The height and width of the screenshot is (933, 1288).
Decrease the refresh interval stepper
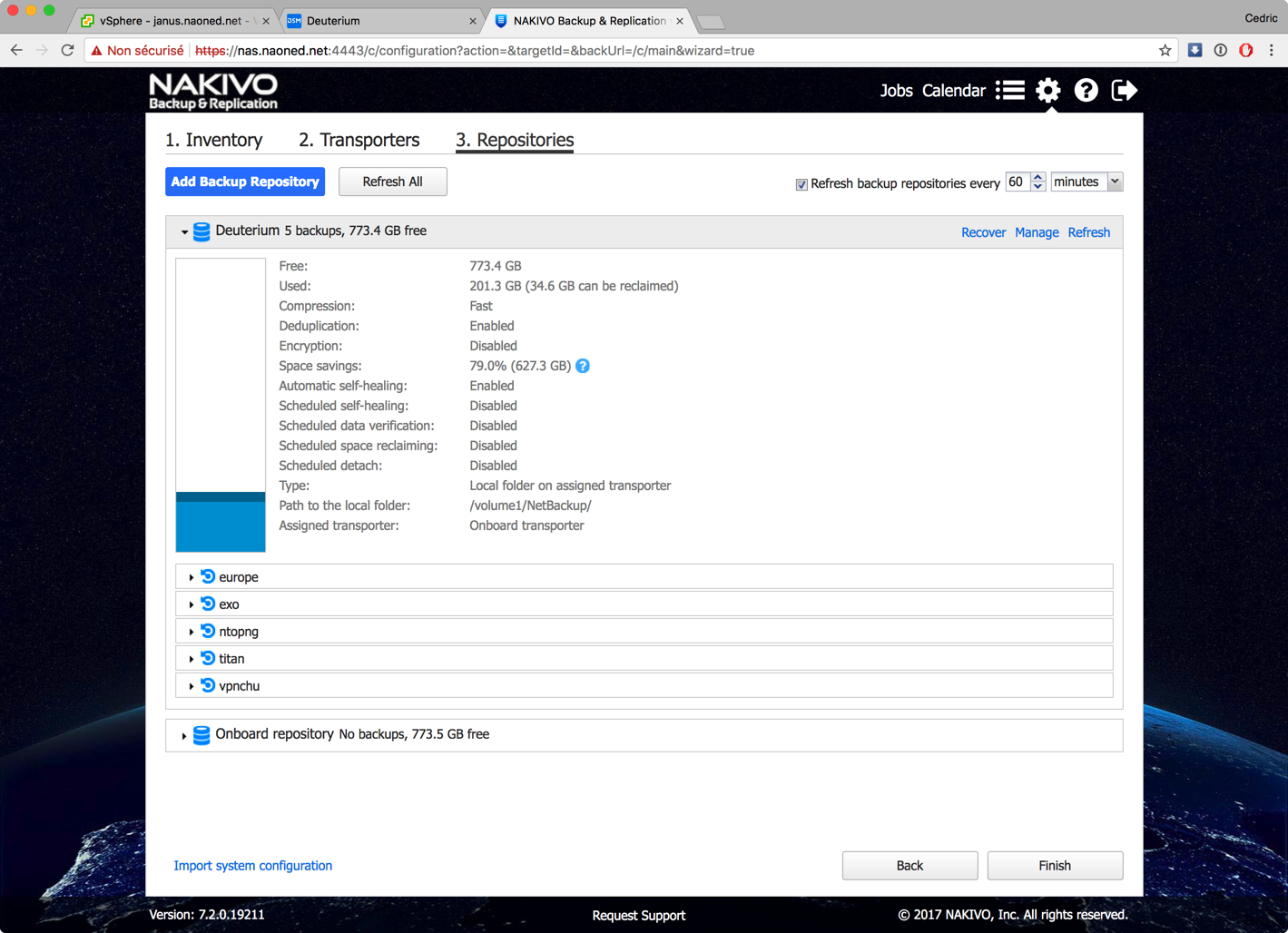(1038, 187)
